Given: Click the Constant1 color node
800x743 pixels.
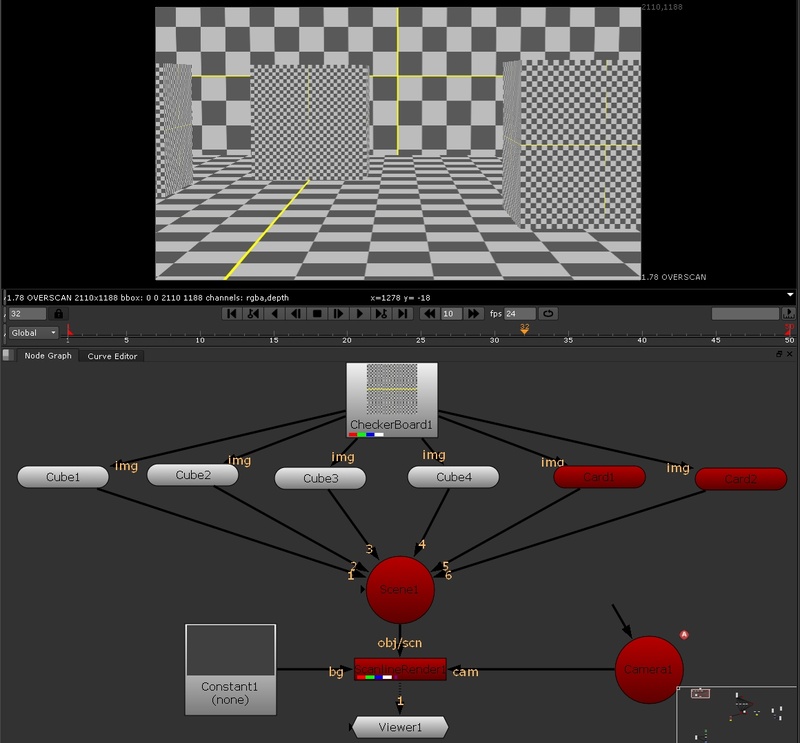Looking at the screenshot, I should tap(231, 670).
